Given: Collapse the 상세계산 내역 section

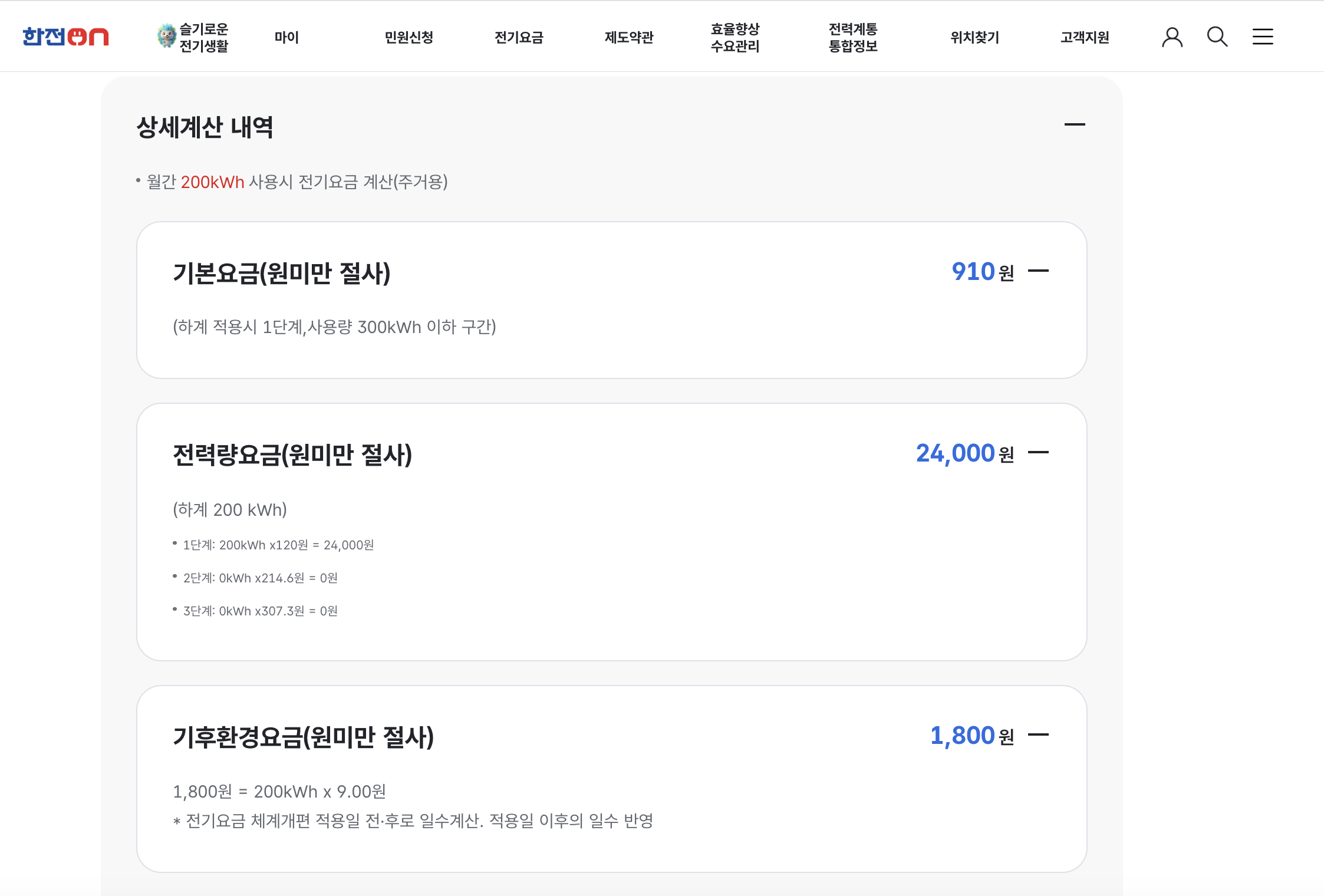Looking at the screenshot, I should tap(1075, 124).
